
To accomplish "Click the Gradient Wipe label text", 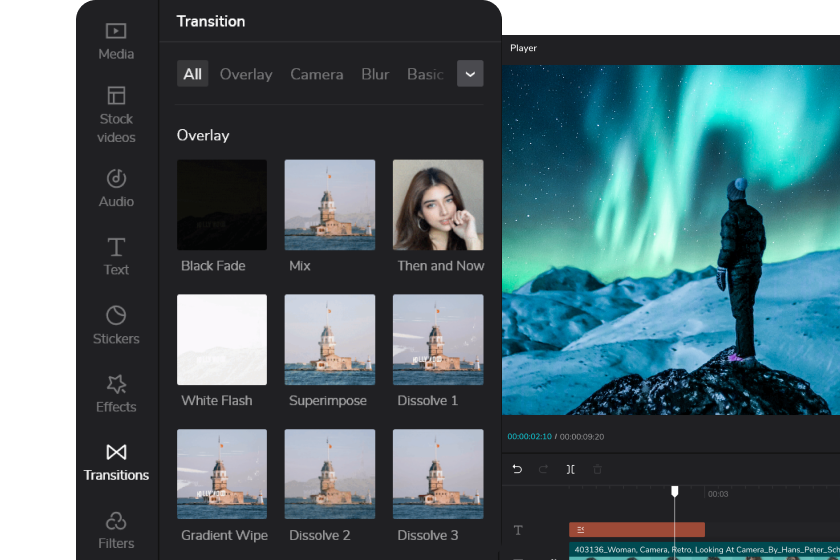I will tap(224, 535).
